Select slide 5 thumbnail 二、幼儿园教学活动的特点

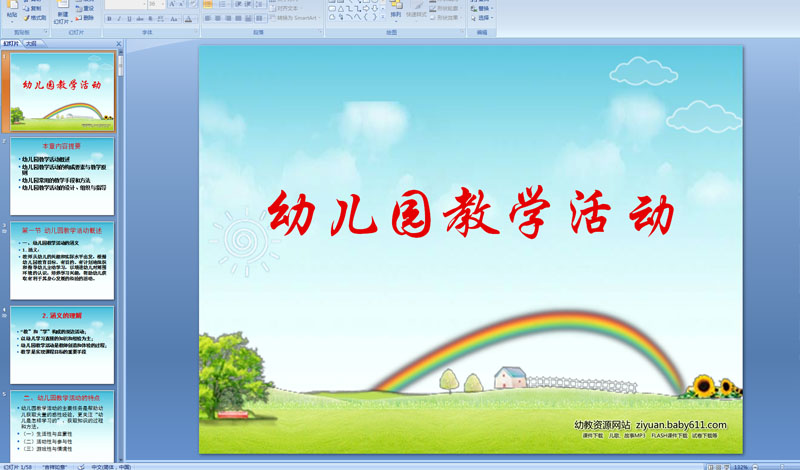[62, 427]
